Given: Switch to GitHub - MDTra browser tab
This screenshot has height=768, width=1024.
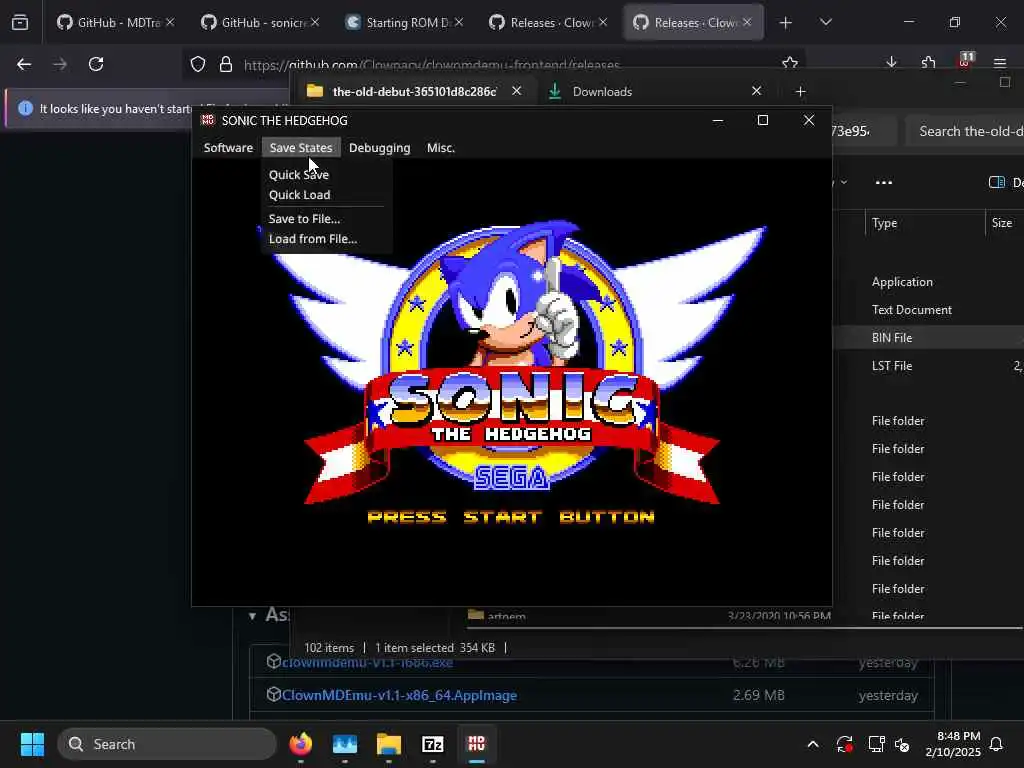Looking at the screenshot, I should (108, 22).
